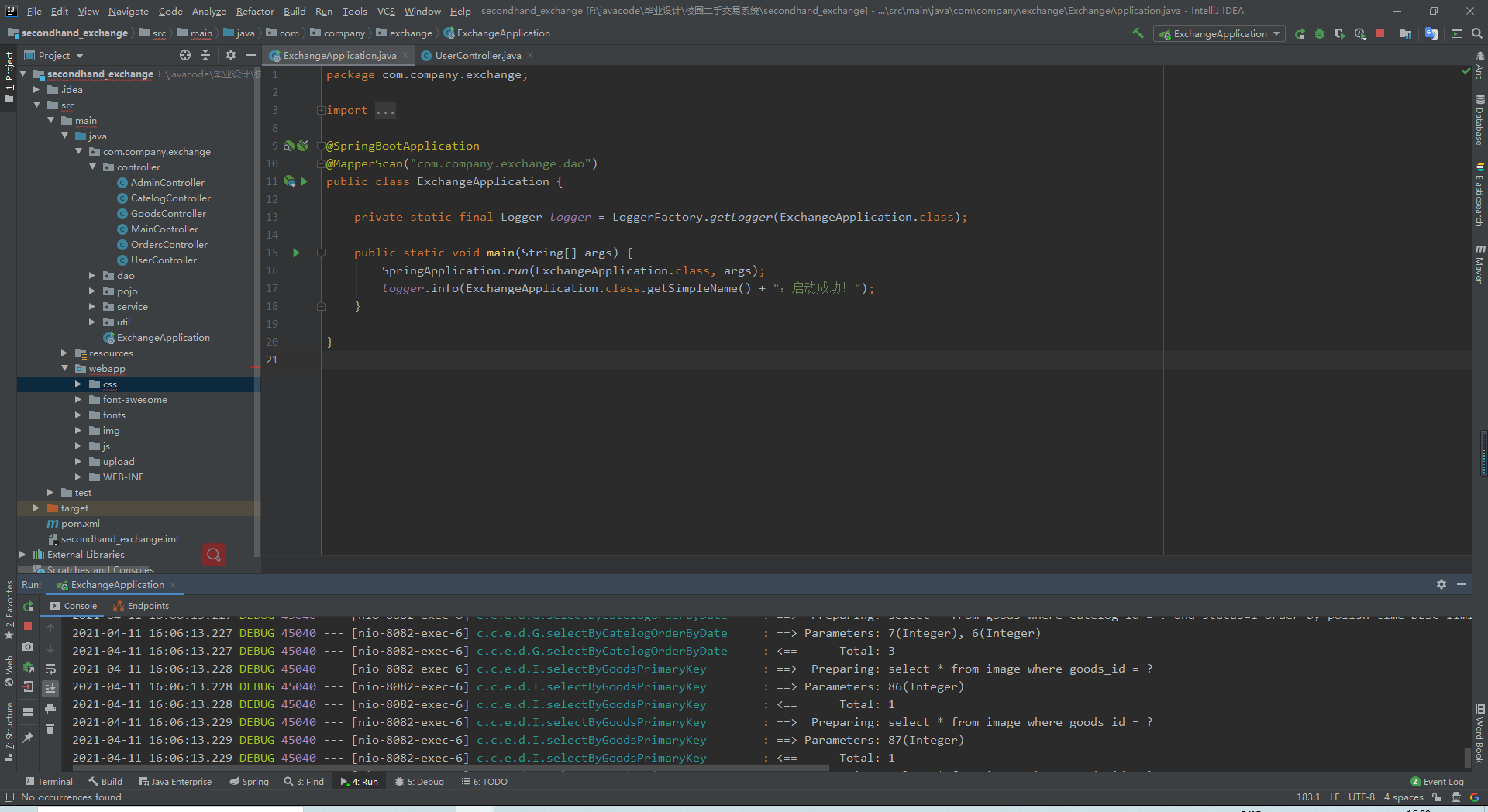Collapse the controller folder

[x=92, y=167]
